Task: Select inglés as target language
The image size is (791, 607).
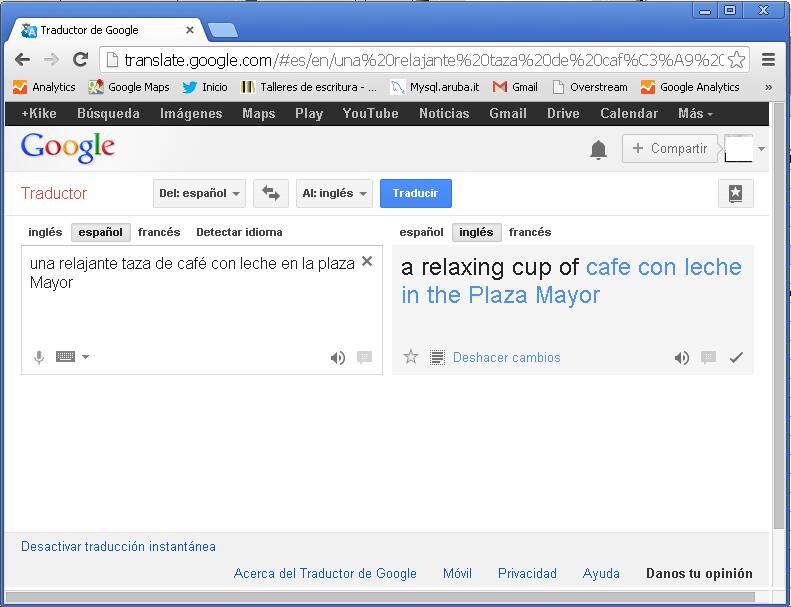Action: [476, 232]
